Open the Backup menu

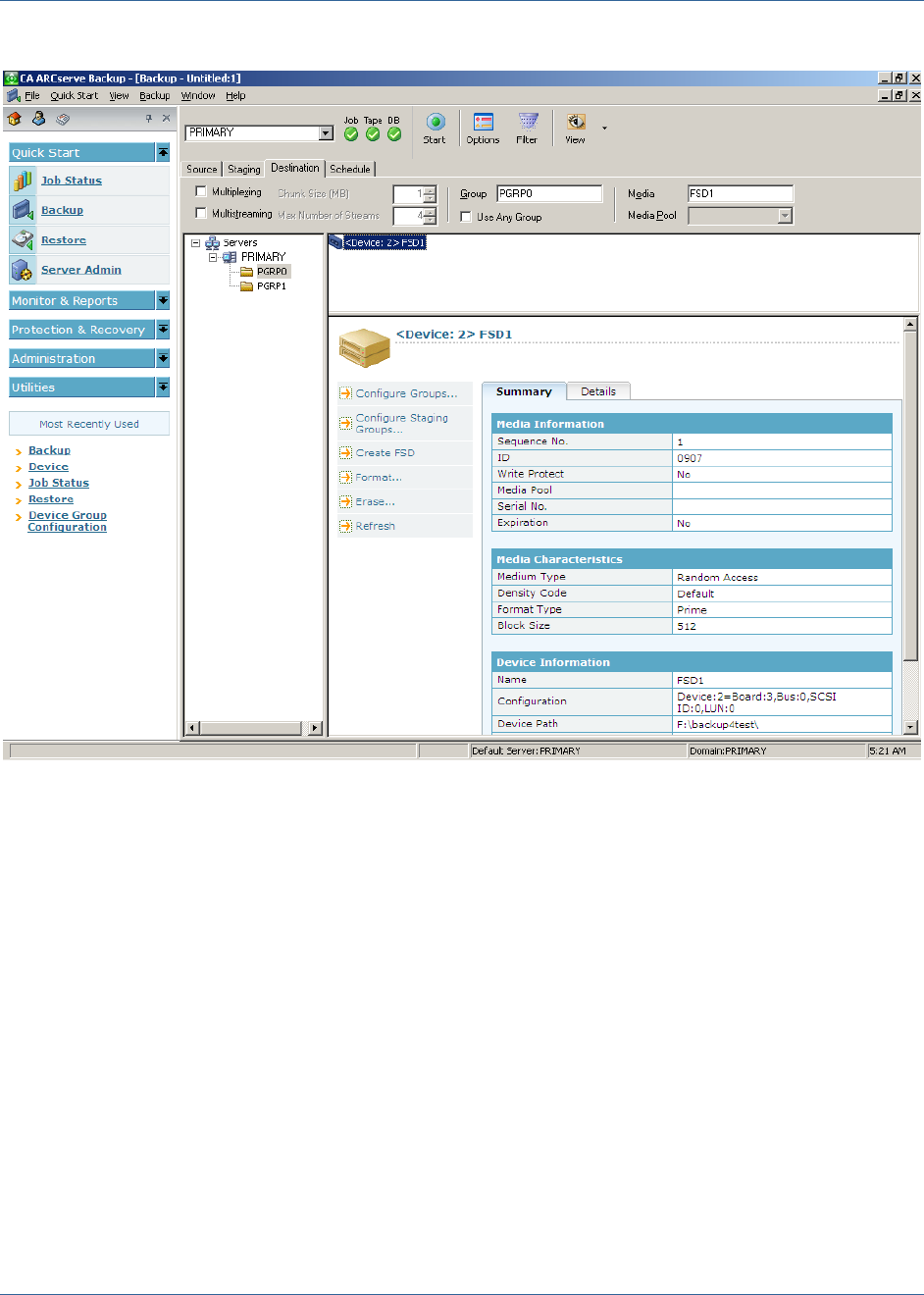pos(154,96)
